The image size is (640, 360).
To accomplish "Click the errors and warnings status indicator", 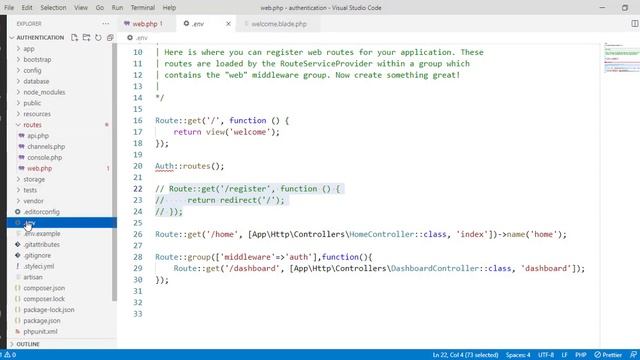I will click(x=9, y=355).
